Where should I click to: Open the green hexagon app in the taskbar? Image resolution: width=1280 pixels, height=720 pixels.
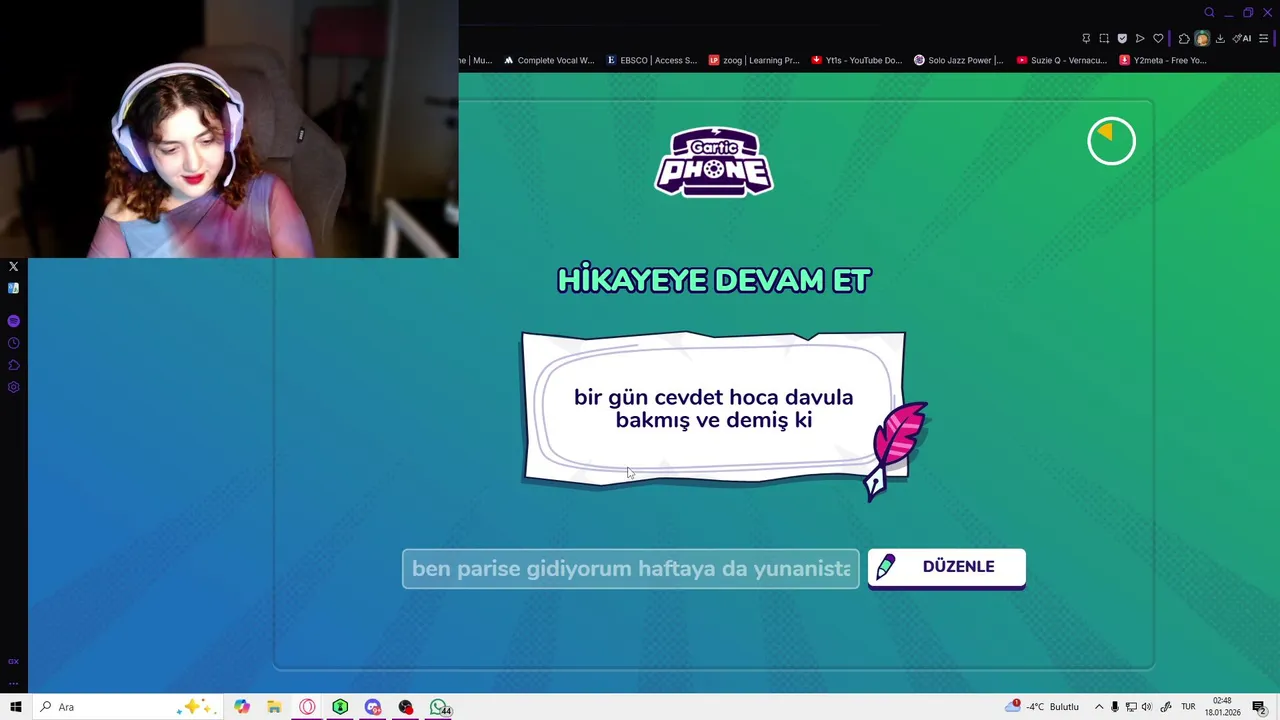[340, 707]
